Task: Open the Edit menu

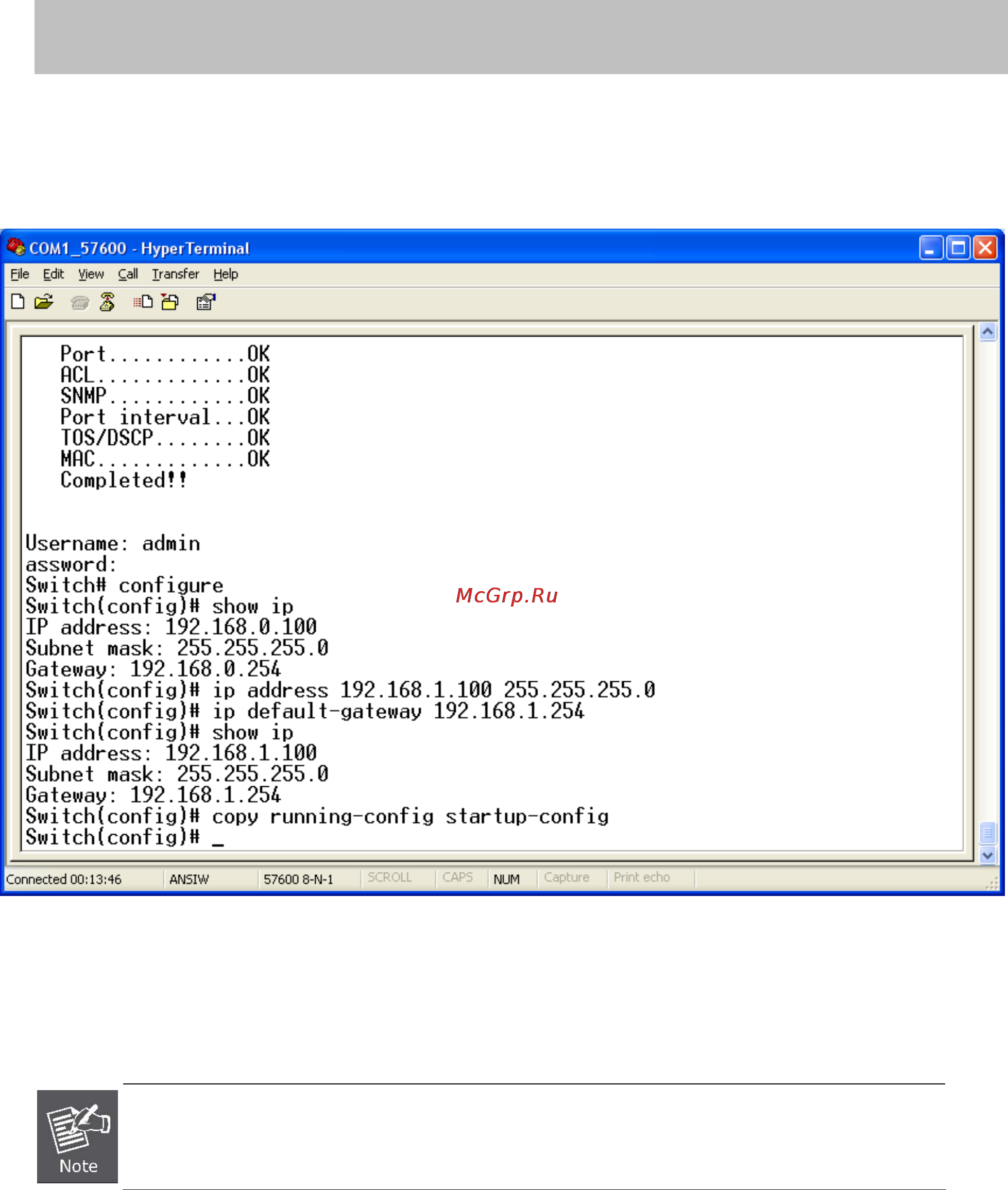Action: coord(53,273)
